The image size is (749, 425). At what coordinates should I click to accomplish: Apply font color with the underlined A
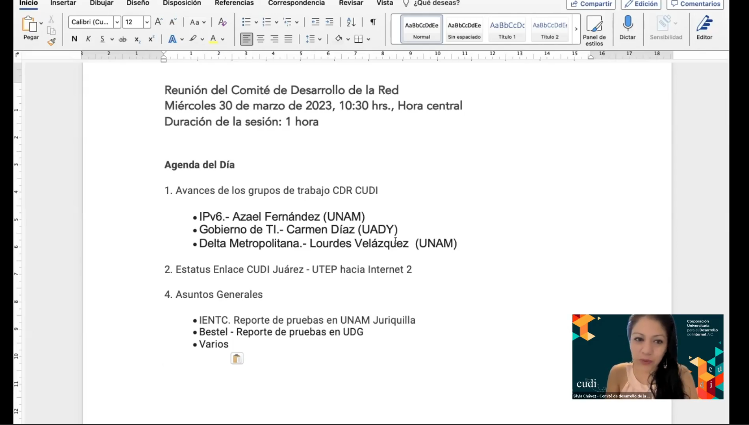(x=213, y=39)
